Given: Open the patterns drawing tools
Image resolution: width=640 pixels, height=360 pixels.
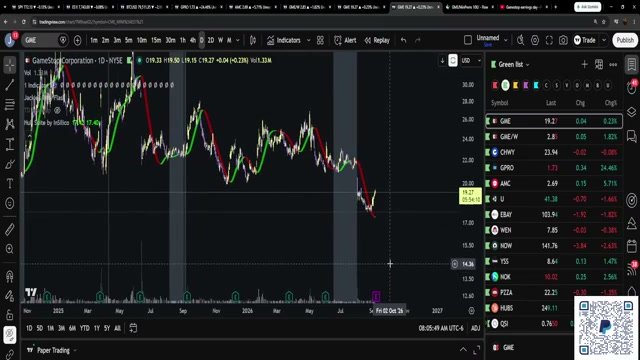Looking at the screenshot, I should 10,124.
